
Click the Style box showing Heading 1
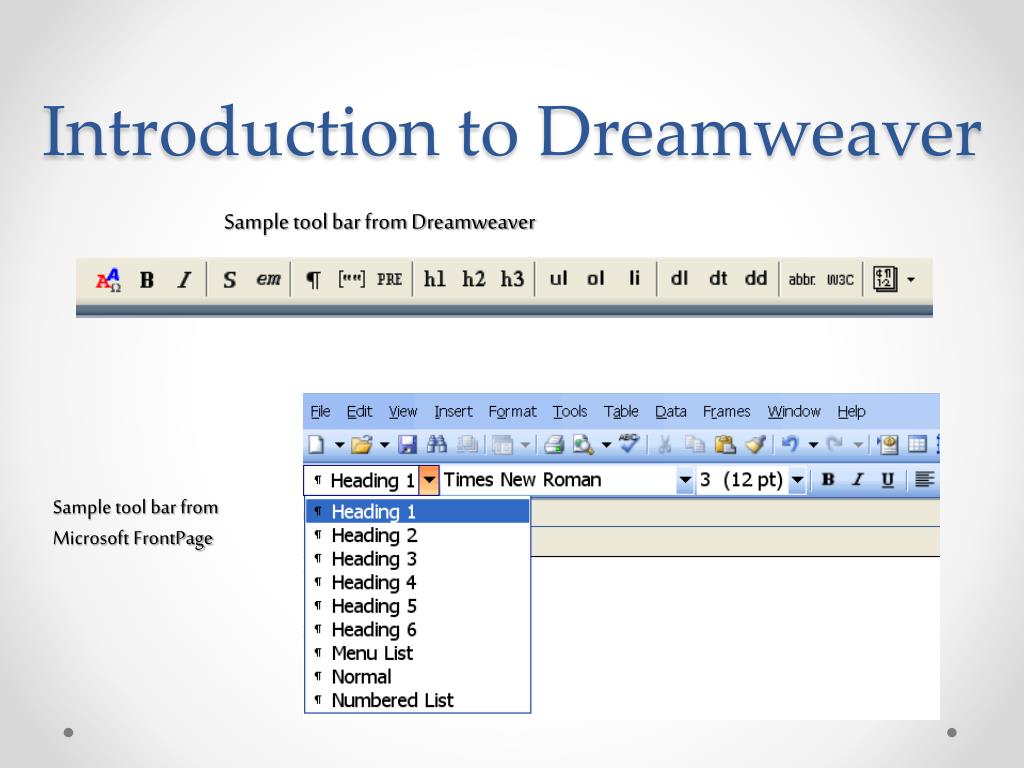point(362,481)
